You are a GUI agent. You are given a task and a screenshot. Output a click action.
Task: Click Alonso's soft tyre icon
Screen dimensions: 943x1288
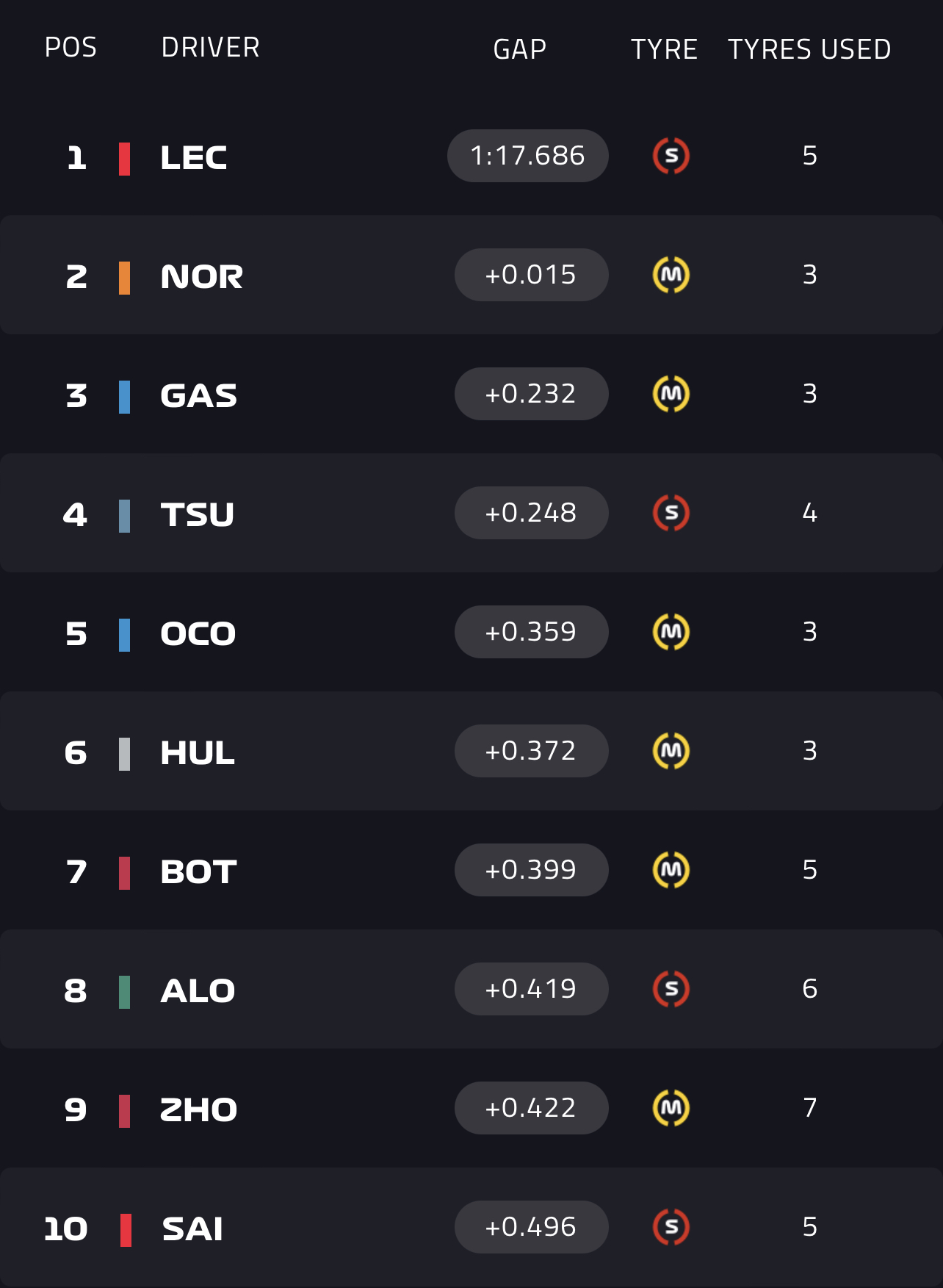click(x=671, y=989)
